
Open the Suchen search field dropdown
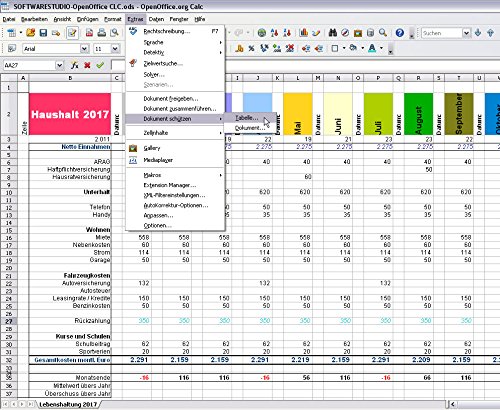[x=466, y=33]
